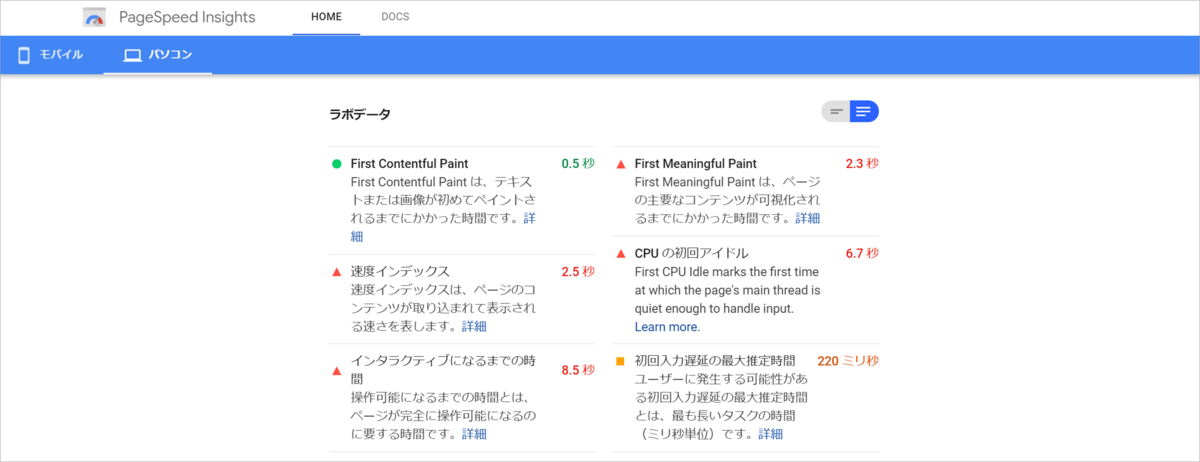
Task: Click the 8.5 秒 value
Action: click(x=578, y=370)
